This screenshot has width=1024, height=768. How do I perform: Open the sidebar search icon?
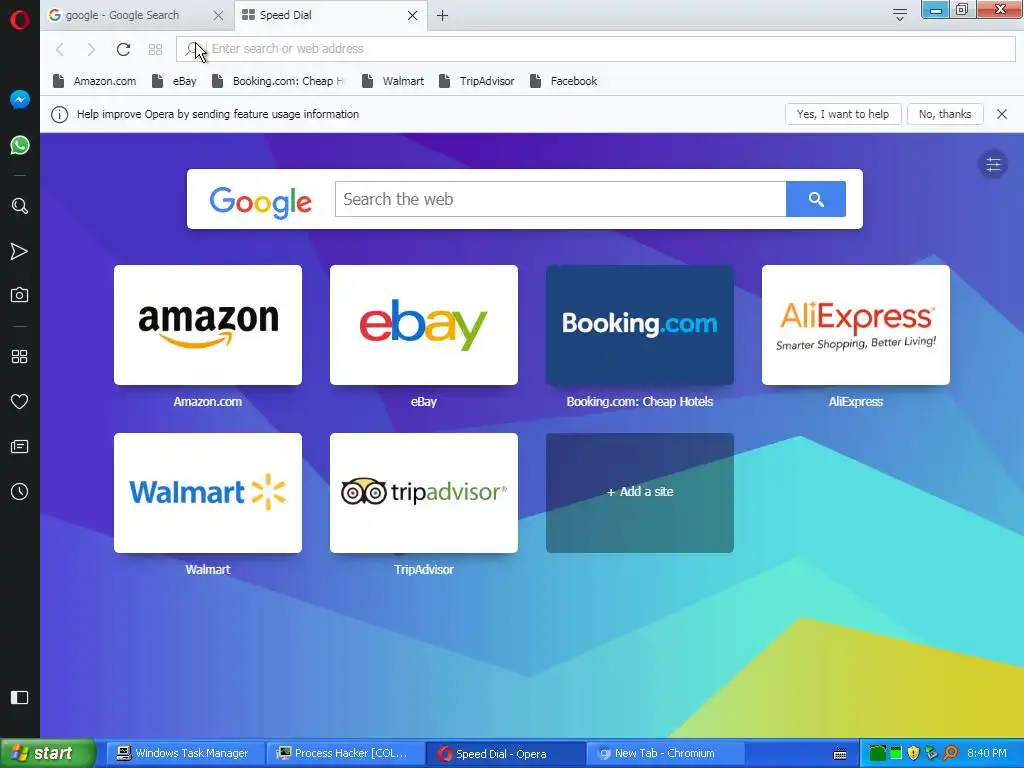pyautogui.click(x=20, y=206)
